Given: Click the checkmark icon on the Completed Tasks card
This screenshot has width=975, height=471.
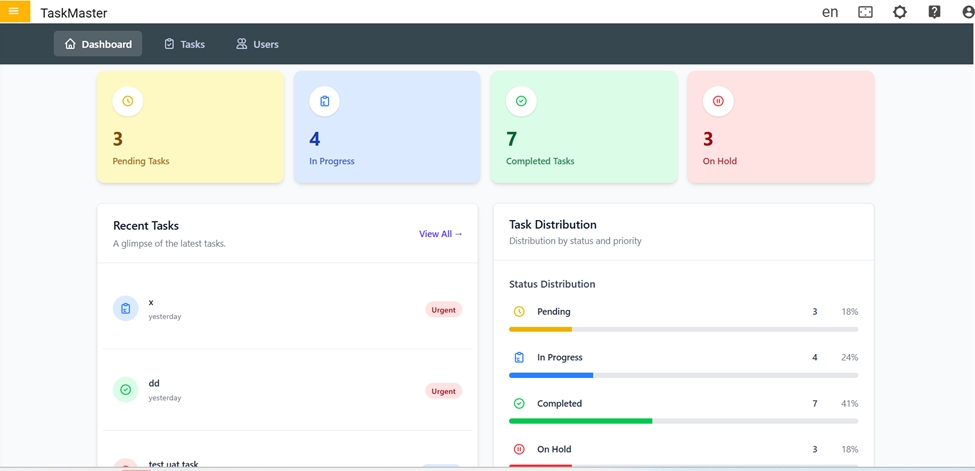Looking at the screenshot, I should 521,101.
